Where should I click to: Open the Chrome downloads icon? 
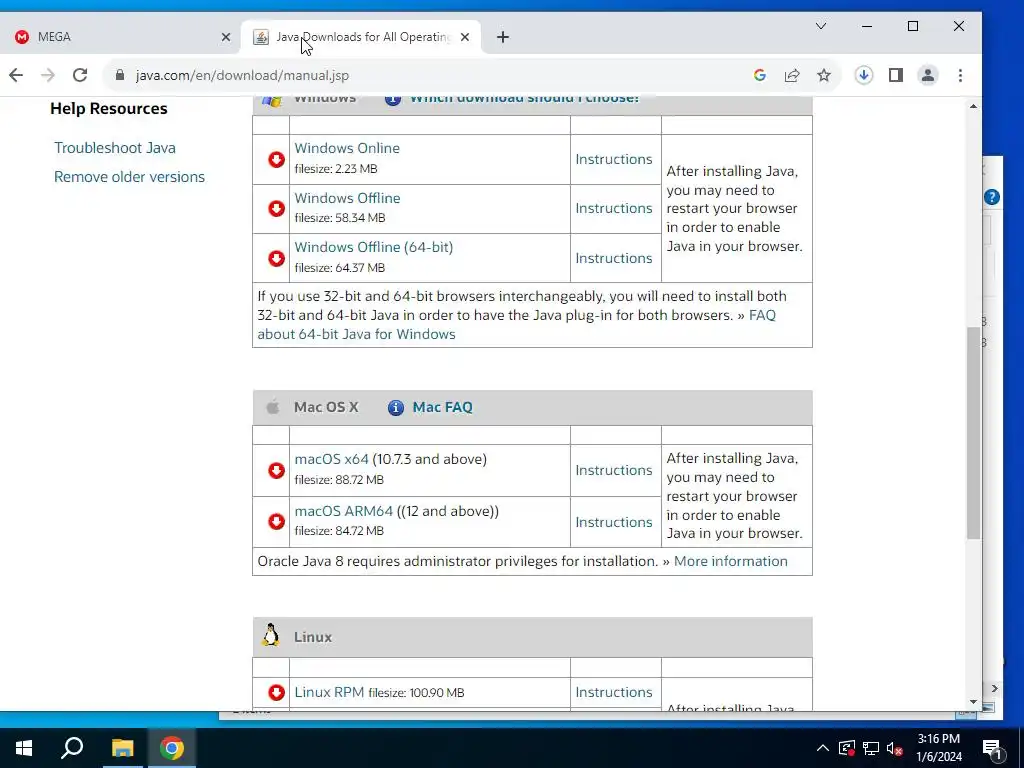[863, 75]
